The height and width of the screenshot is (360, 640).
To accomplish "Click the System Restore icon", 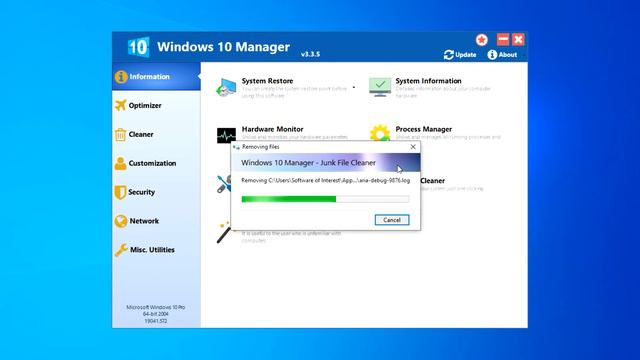I will 226,87.
